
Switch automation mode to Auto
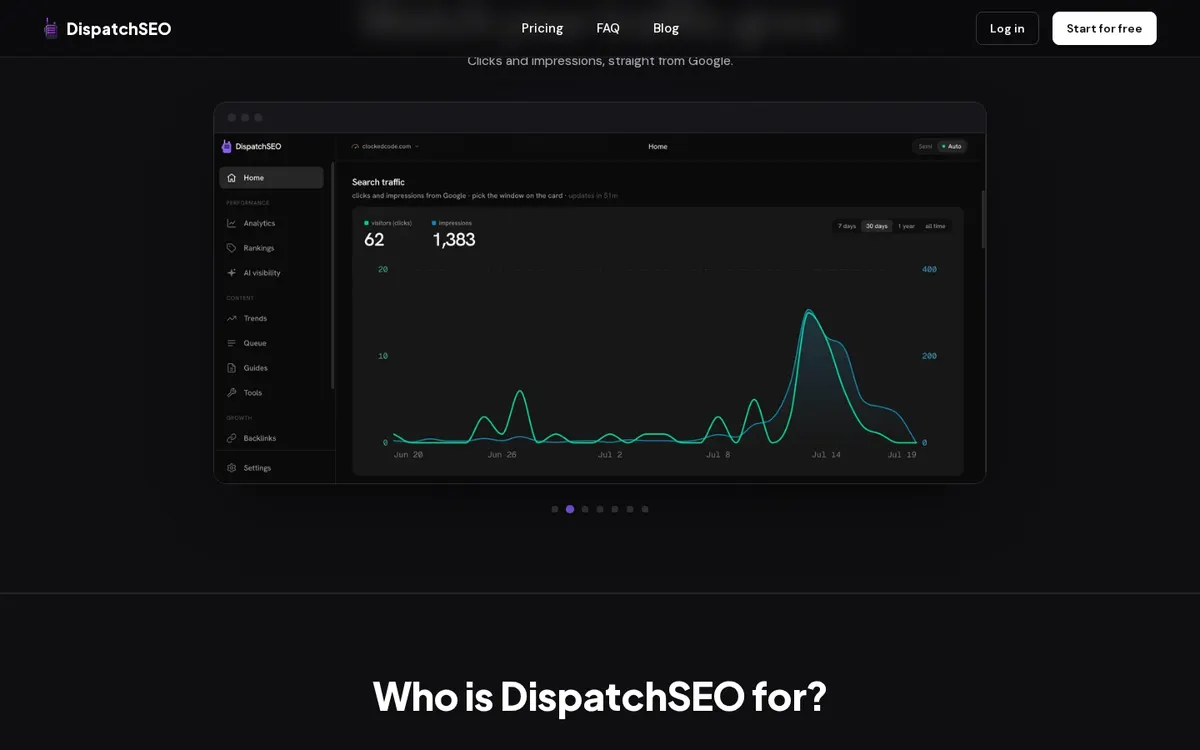pyautogui.click(x=951, y=146)
